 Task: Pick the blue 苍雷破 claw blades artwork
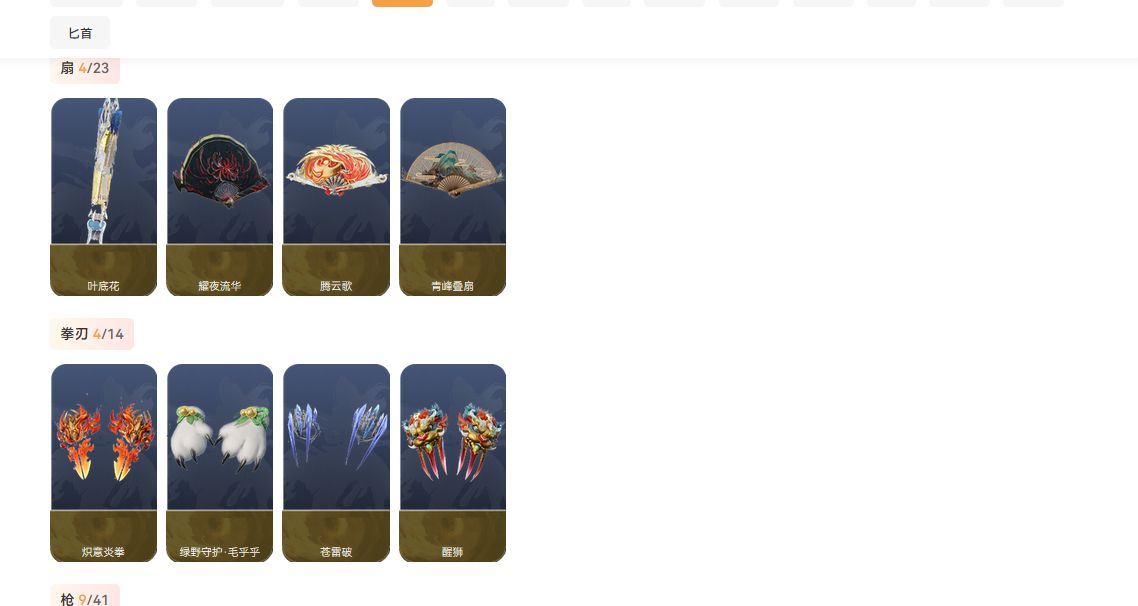pyautogui.click(x=336, y=437)
